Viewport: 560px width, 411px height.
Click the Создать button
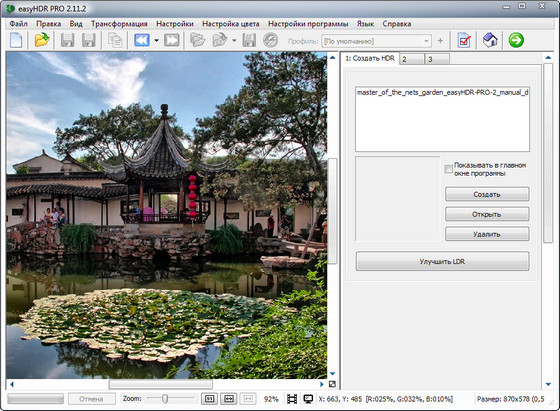coord(487,194)
